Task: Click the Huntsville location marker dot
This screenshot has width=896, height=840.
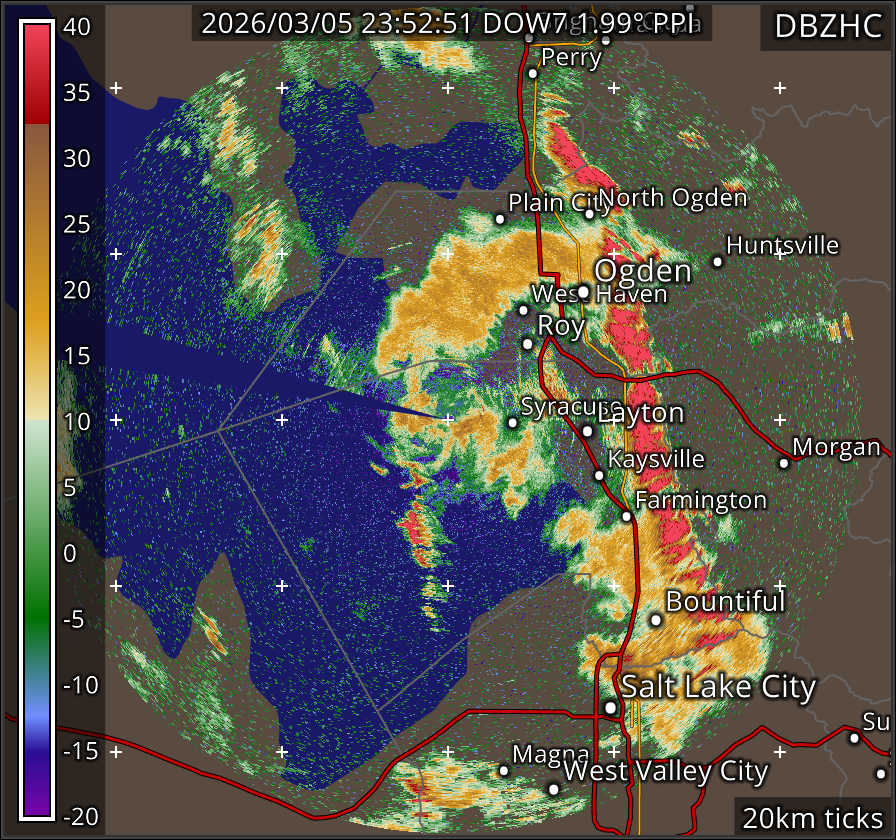Action: [717, 261]
